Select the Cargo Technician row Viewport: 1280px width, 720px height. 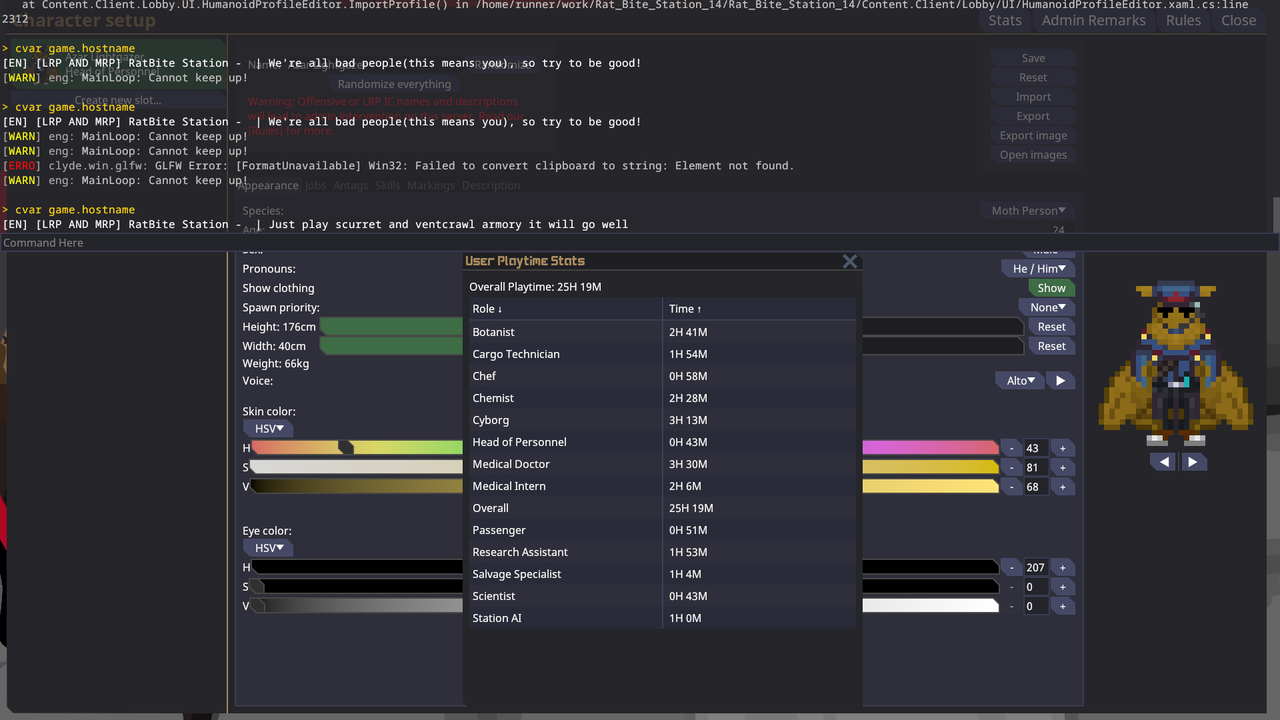coord(663,354)
